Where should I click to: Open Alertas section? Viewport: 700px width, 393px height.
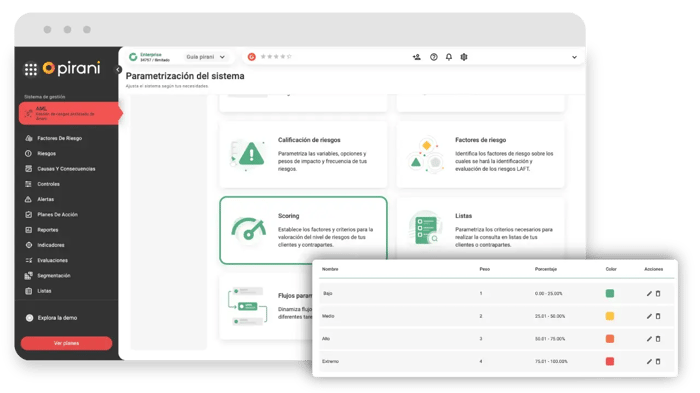click(x=46, y=199)
